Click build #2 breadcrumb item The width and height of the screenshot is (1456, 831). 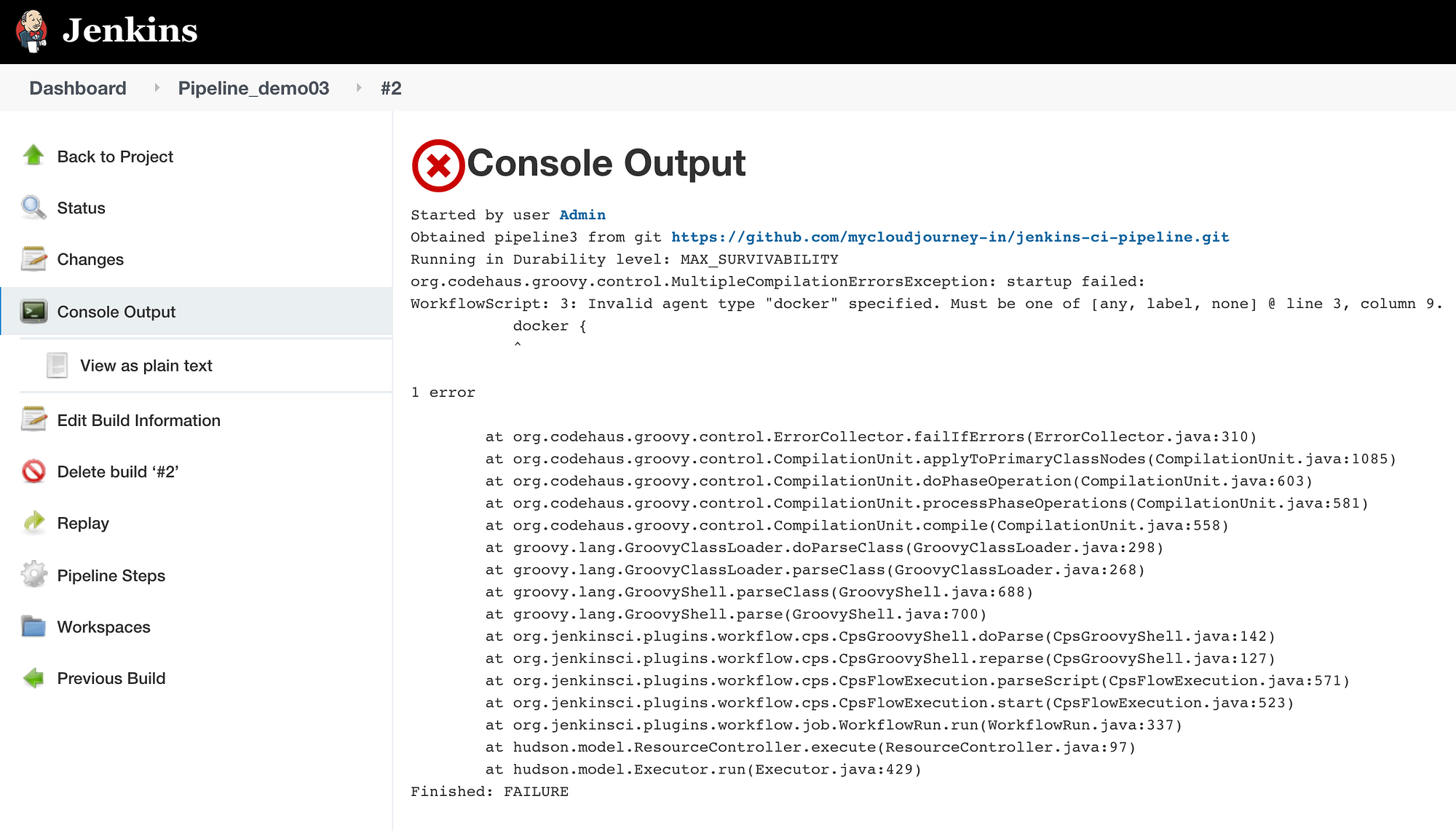point(391,88)
